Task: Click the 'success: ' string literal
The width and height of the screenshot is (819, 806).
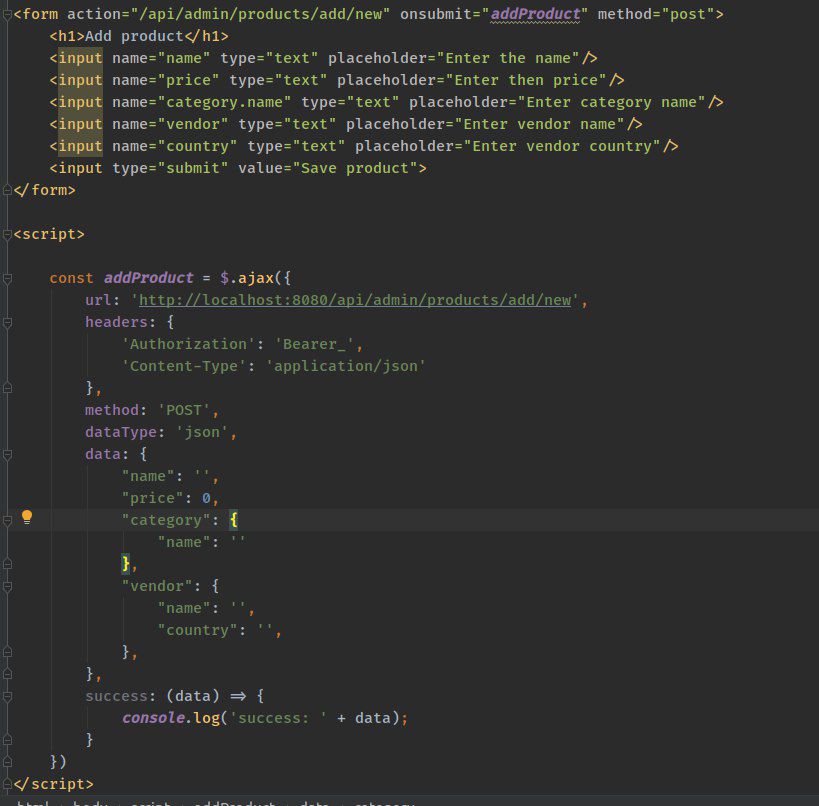Action: pos(278,718)
